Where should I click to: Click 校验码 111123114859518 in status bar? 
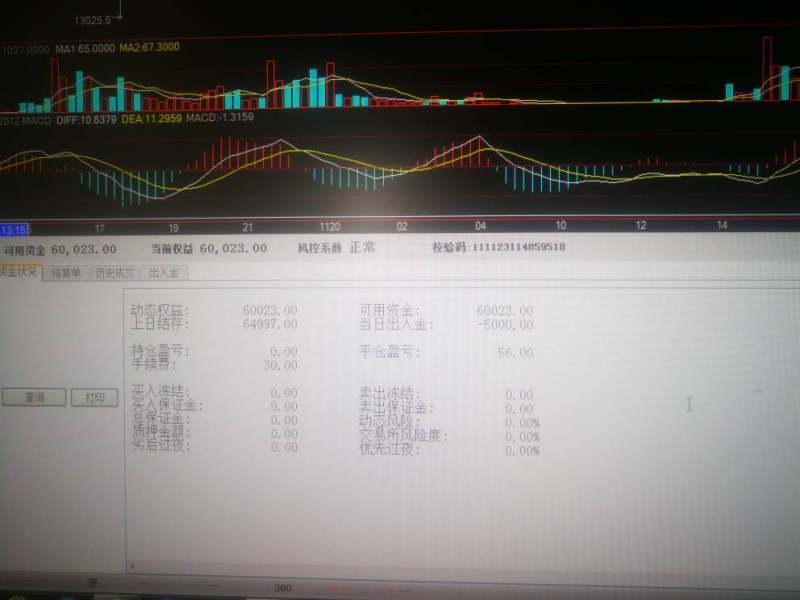(498, 247)
